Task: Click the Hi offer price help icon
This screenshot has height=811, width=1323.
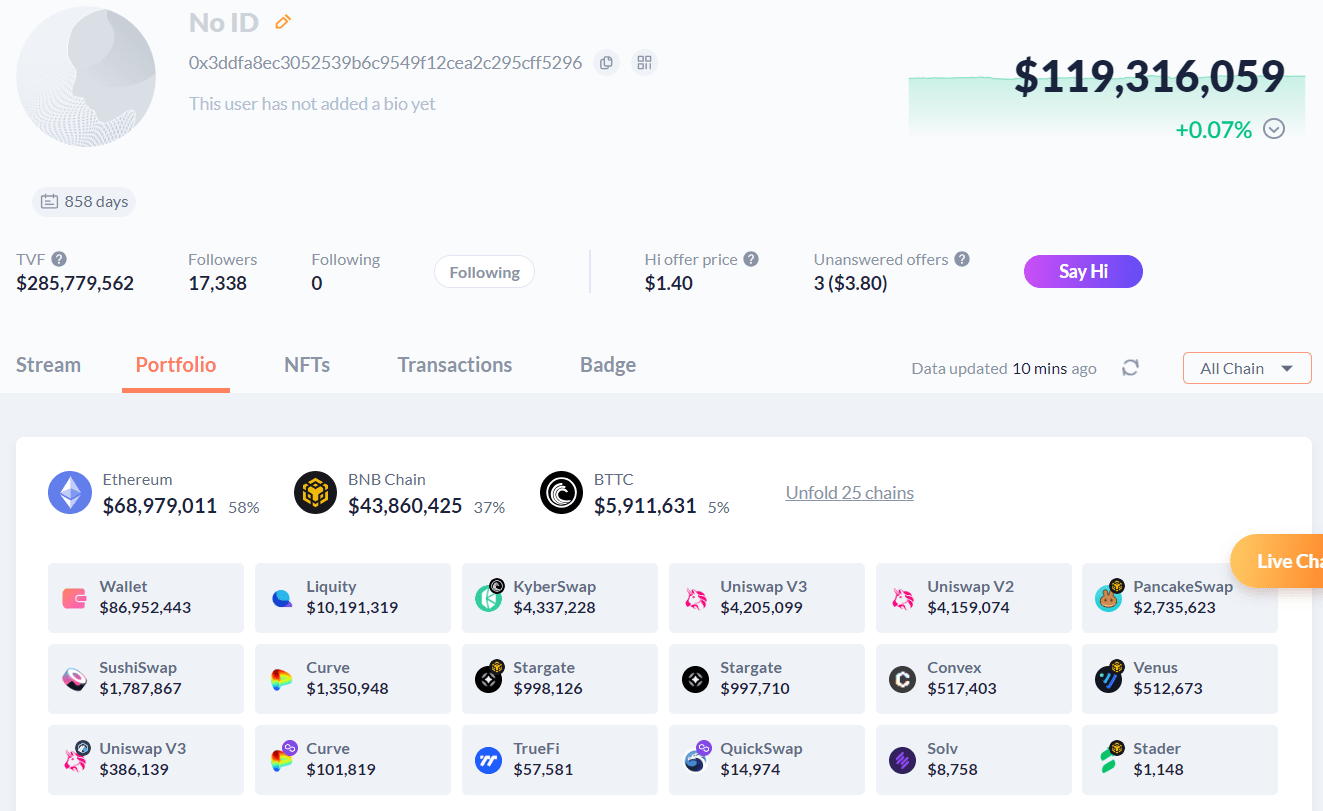Action: point(751,259)
